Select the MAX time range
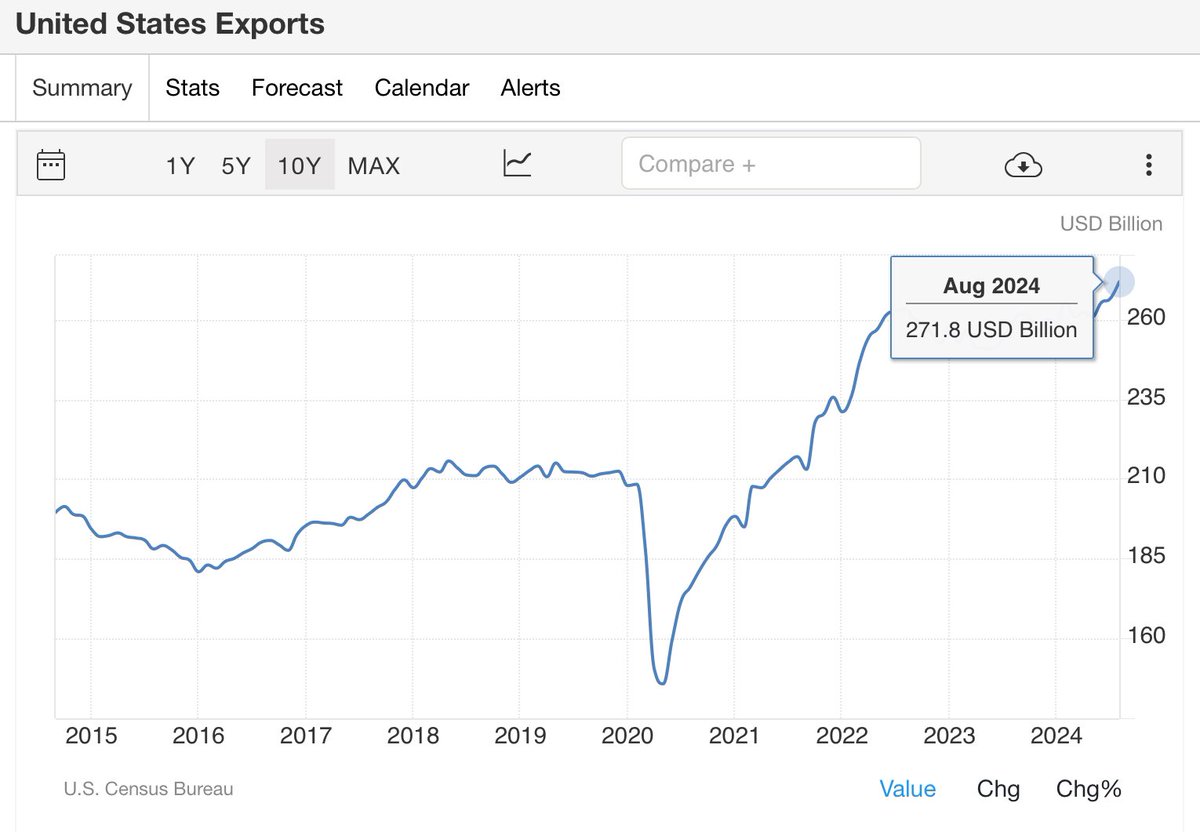The width and height of the screenshot is (1200, 832). tap(374, 166)
